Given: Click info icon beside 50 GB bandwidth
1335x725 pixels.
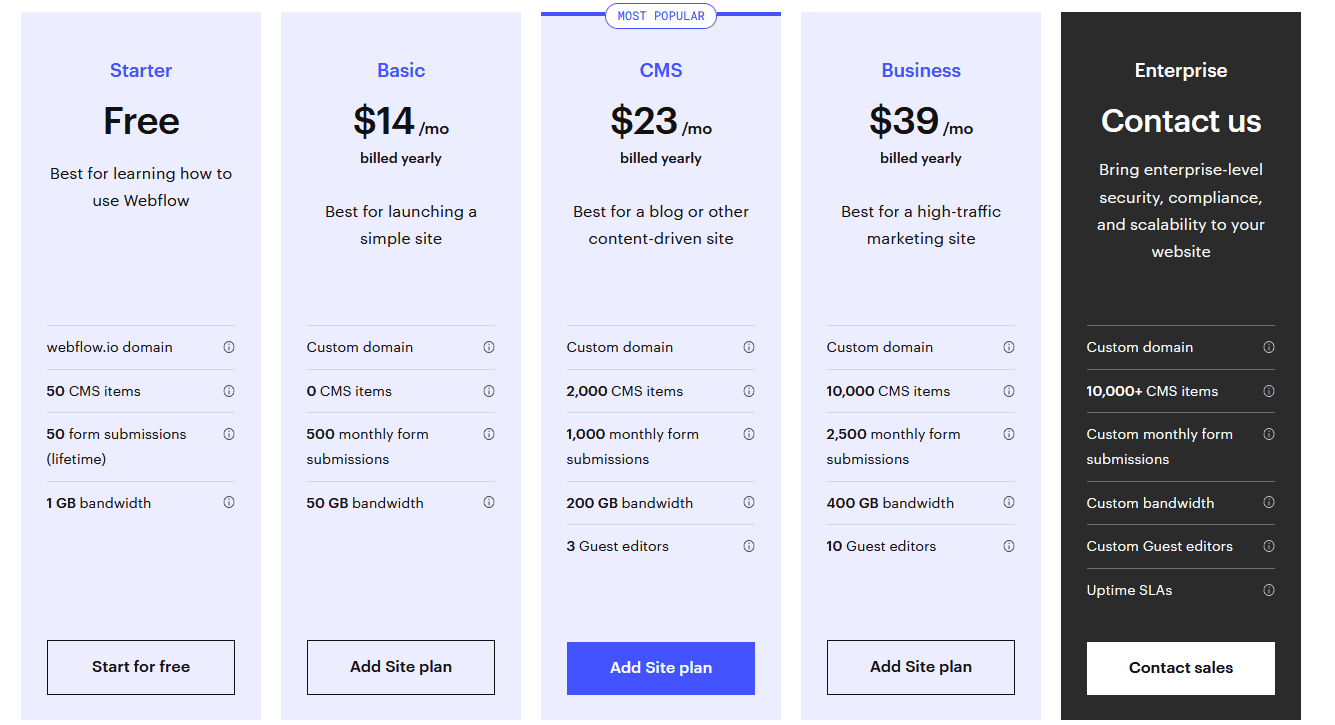Looking at the screenshot, I should pyautogui.click(x=489, y=503).
